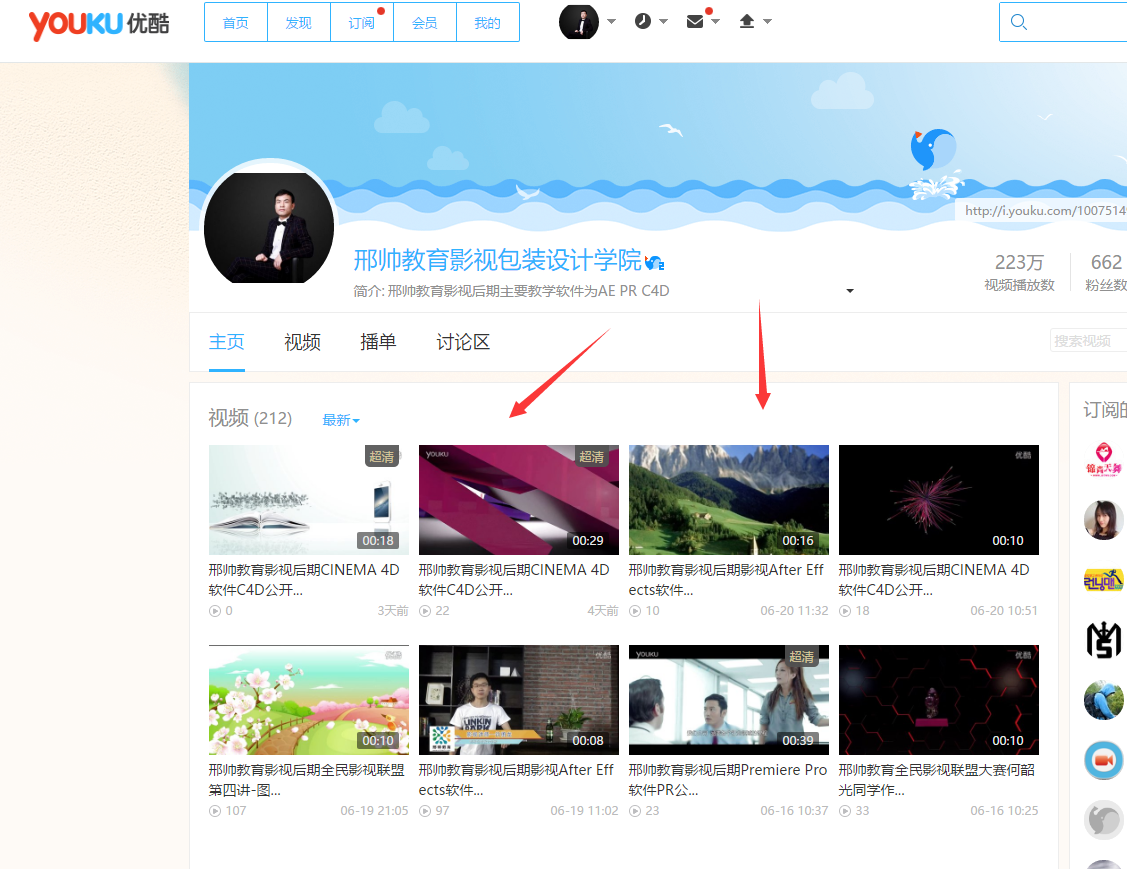Viewport: 1127px width, 869px height.
Task: Expand the 最新 sort dropdown
Action: tap(341, 420)
